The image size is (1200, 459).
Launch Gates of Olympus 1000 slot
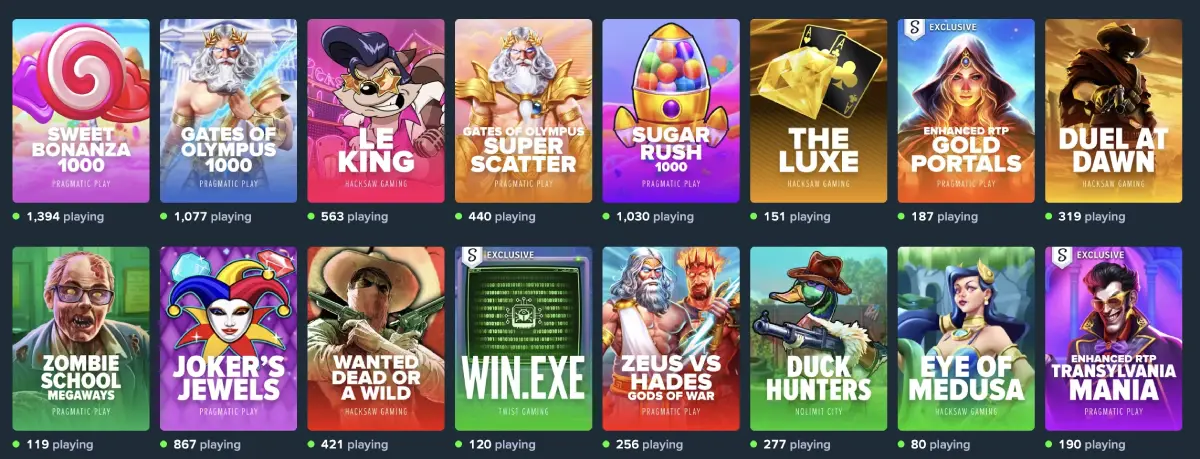click(x=229, y=111)
